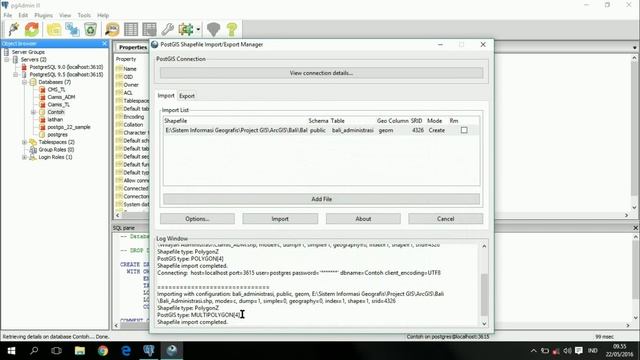Open the Edit menu
Image resolution: width=640 pixels, height=360 pixels.
coord(23,15)
